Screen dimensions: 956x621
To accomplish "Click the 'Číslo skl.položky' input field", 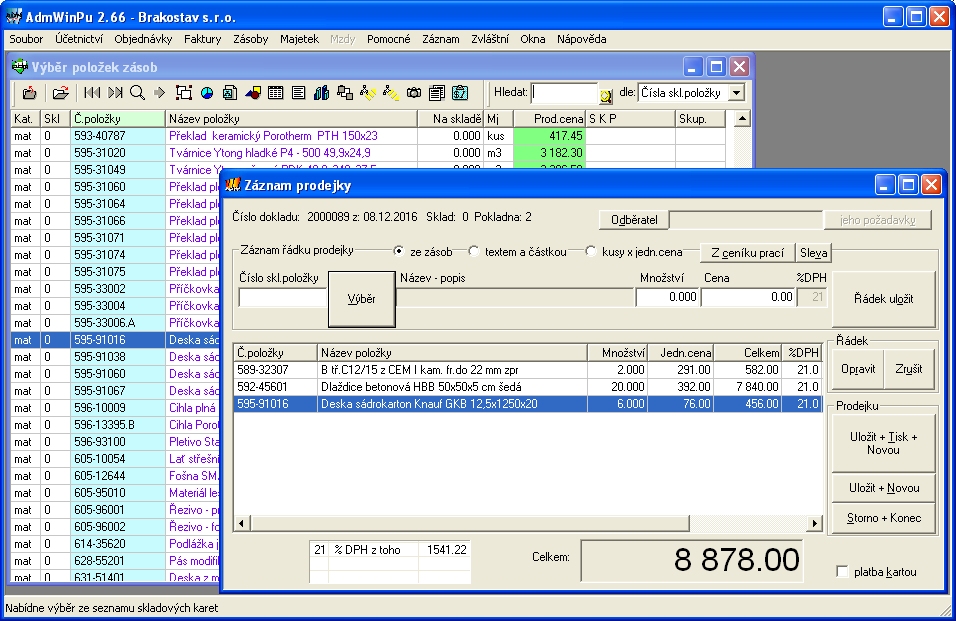I will (283, 297).
